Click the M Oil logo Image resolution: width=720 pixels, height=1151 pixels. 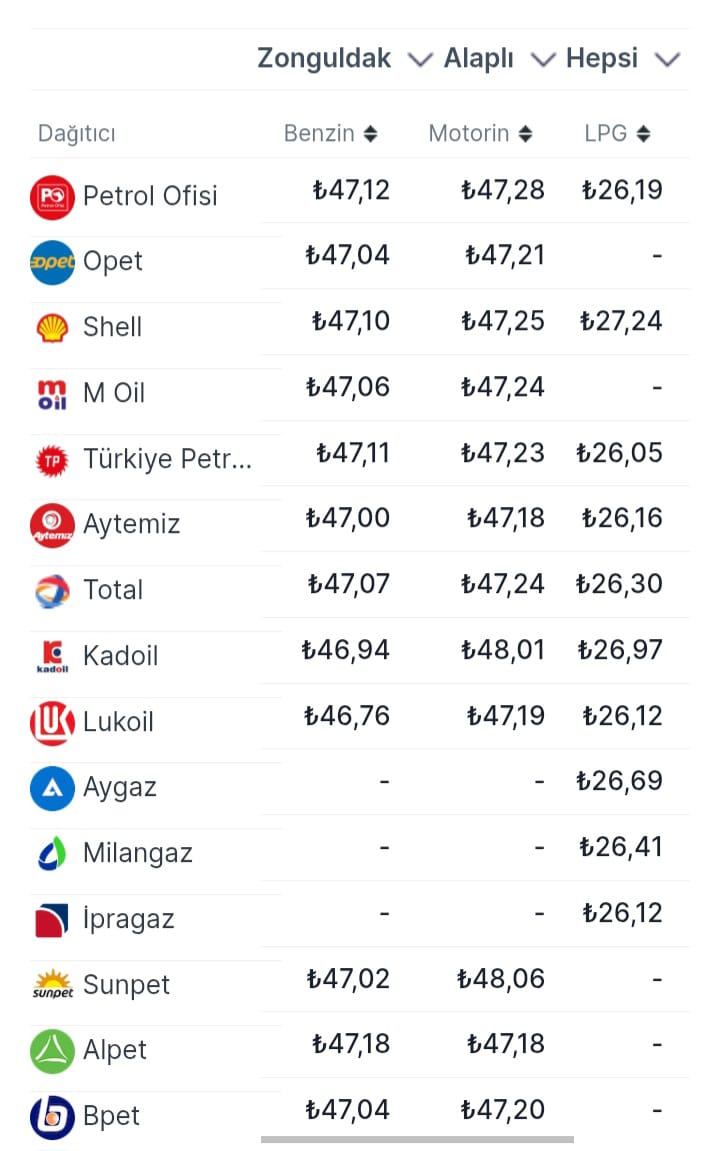click(x=52, y=394)
